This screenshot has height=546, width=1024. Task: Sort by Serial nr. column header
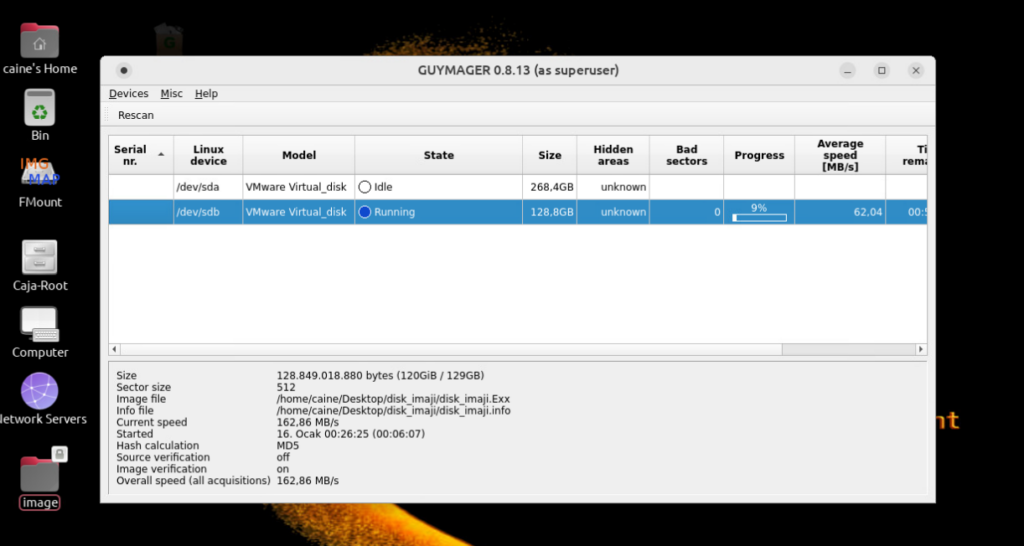click(x=141, y=155)
